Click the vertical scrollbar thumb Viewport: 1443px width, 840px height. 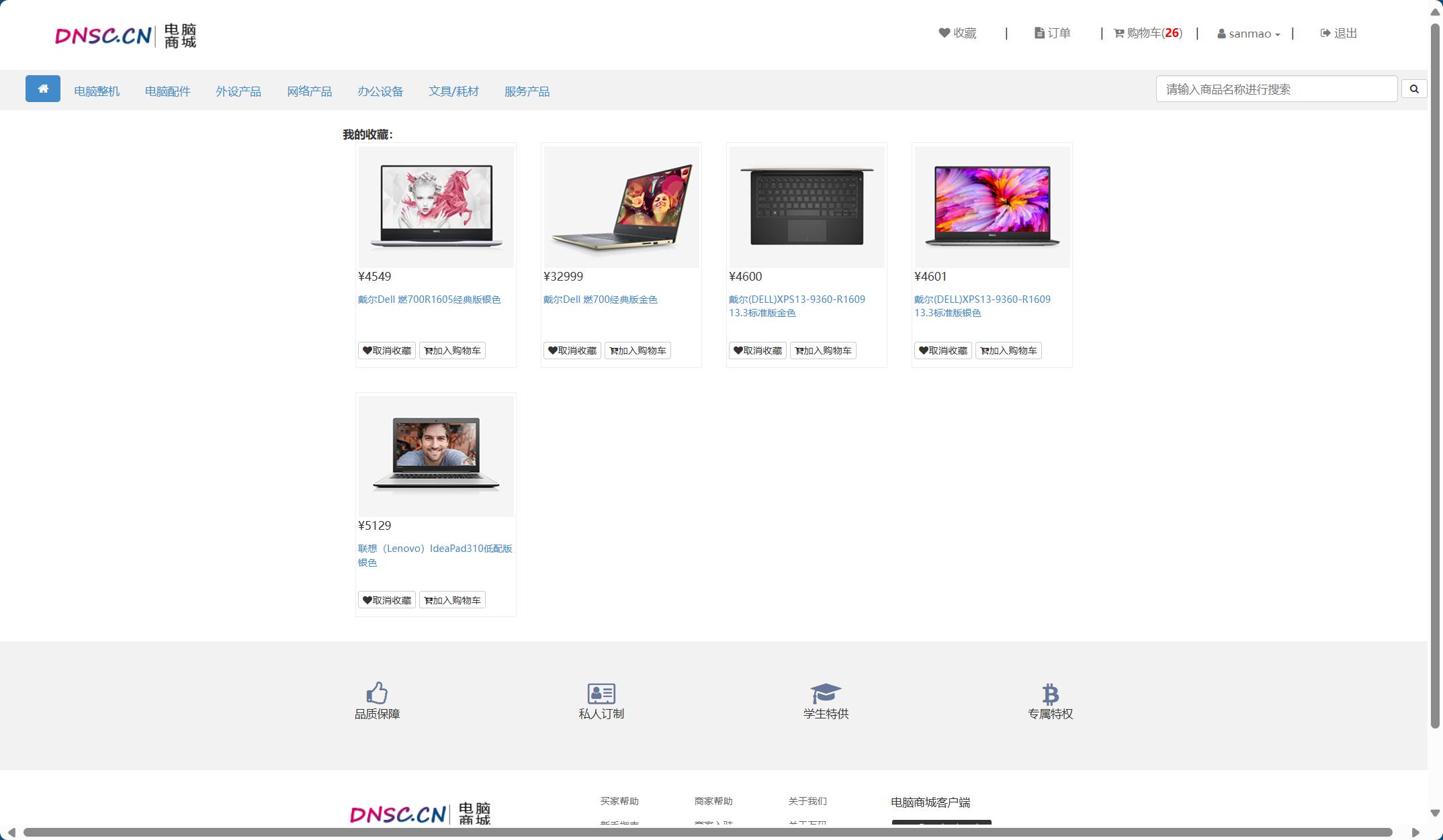click(1436, 376)
